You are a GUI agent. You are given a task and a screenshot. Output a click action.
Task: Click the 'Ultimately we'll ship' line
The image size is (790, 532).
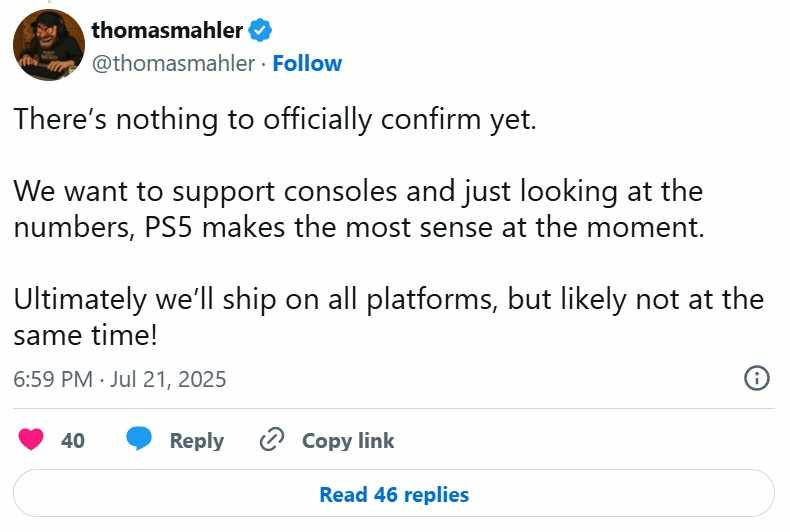388,299
